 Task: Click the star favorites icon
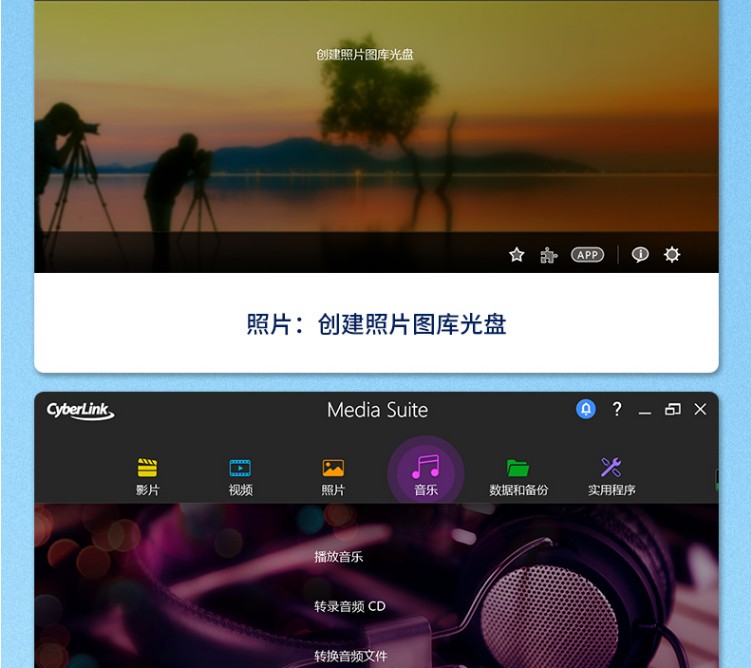[x=516, y=255]
